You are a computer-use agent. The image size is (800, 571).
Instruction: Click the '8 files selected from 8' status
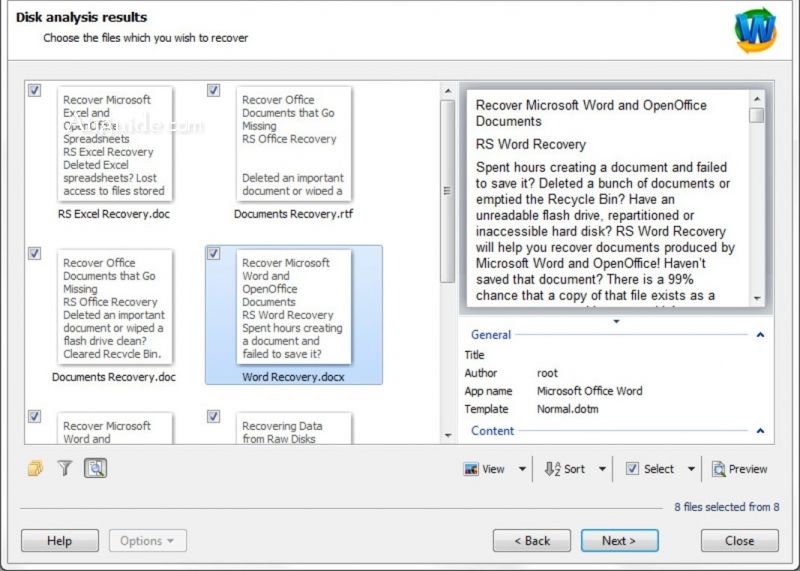(x=727, y=507)
